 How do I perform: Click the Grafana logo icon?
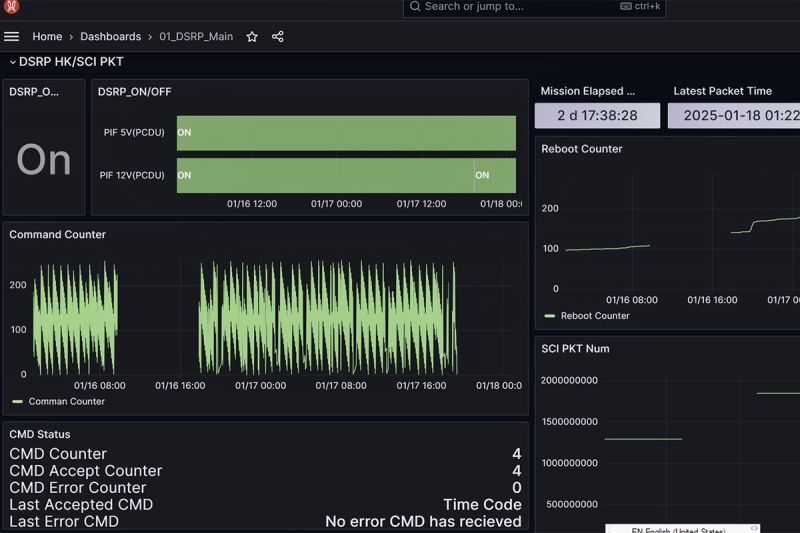(x=12, y=7)
